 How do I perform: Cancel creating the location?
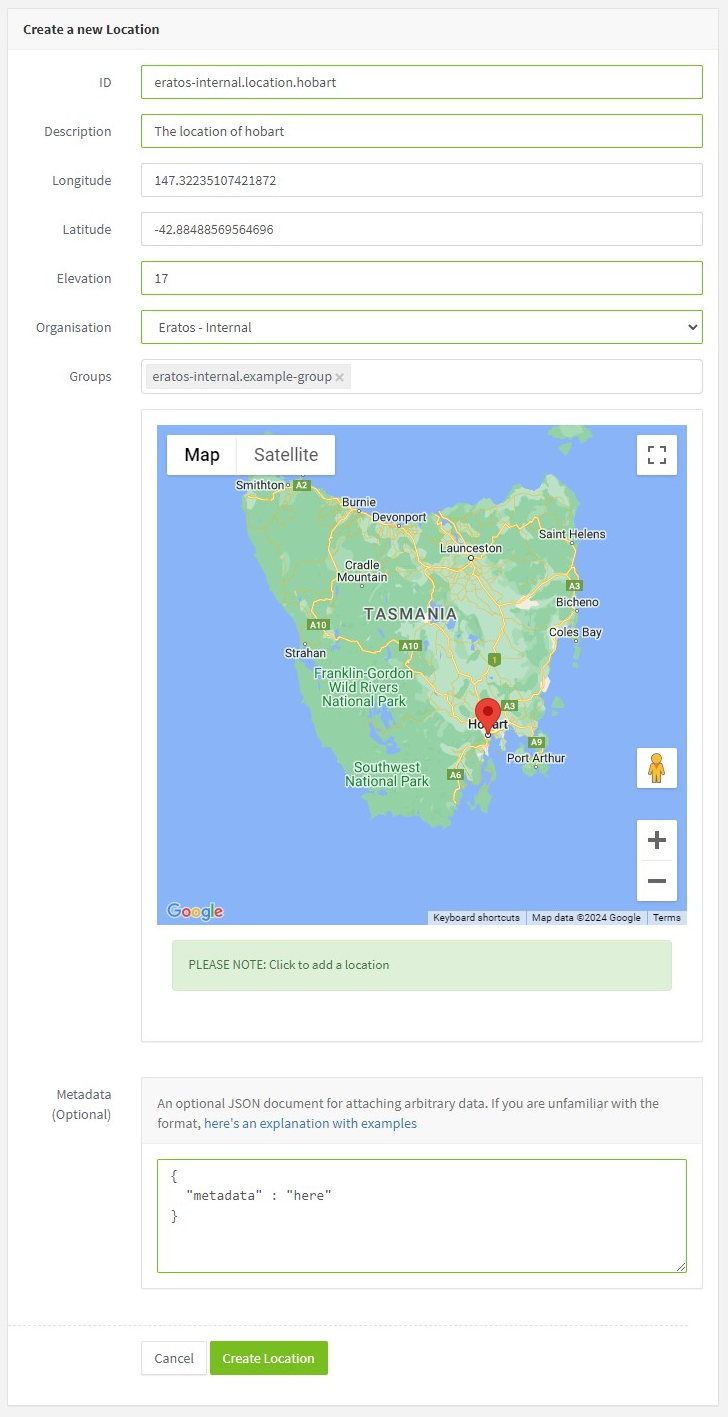click(174, 1358)
